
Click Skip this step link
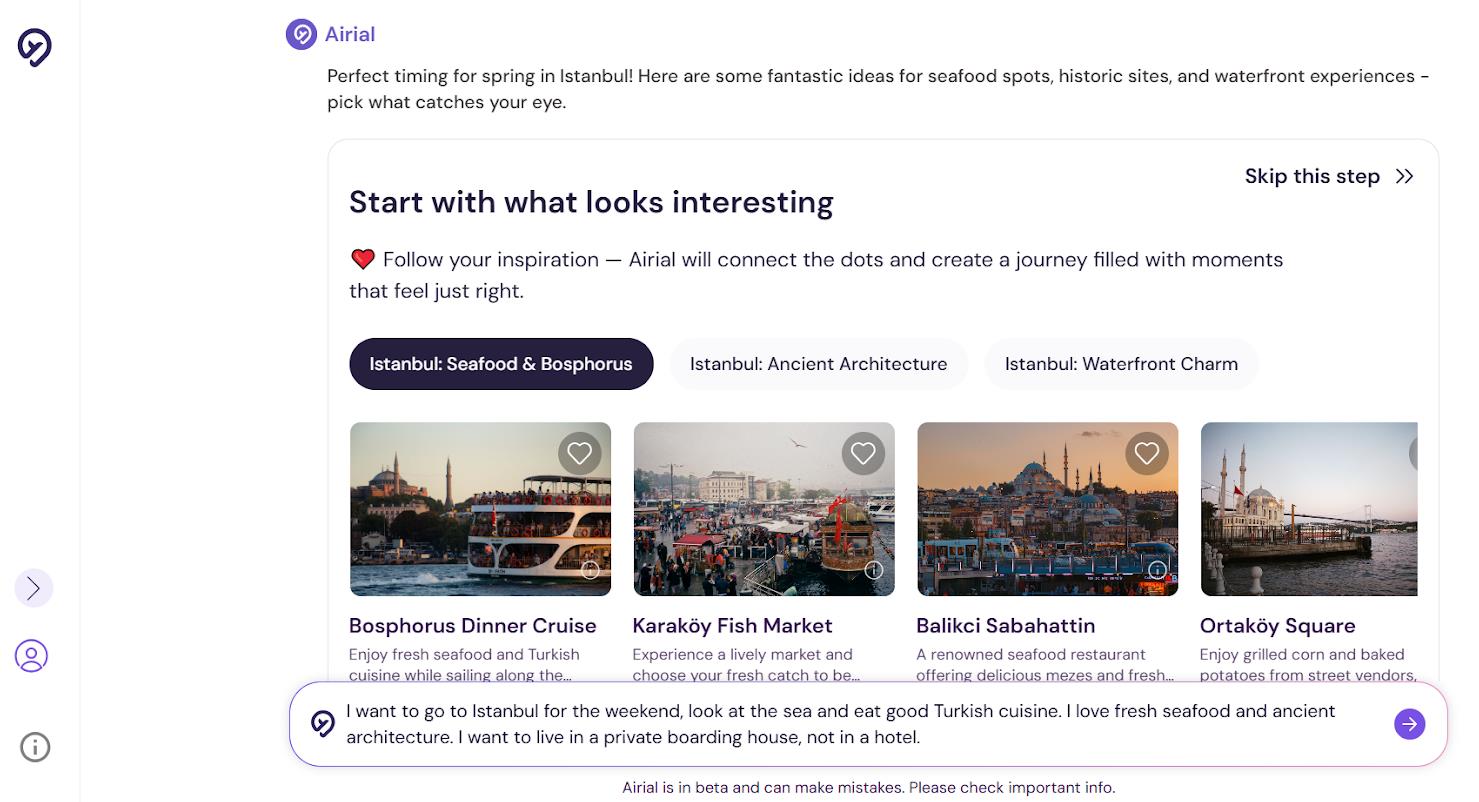(x=1312, y=176)
